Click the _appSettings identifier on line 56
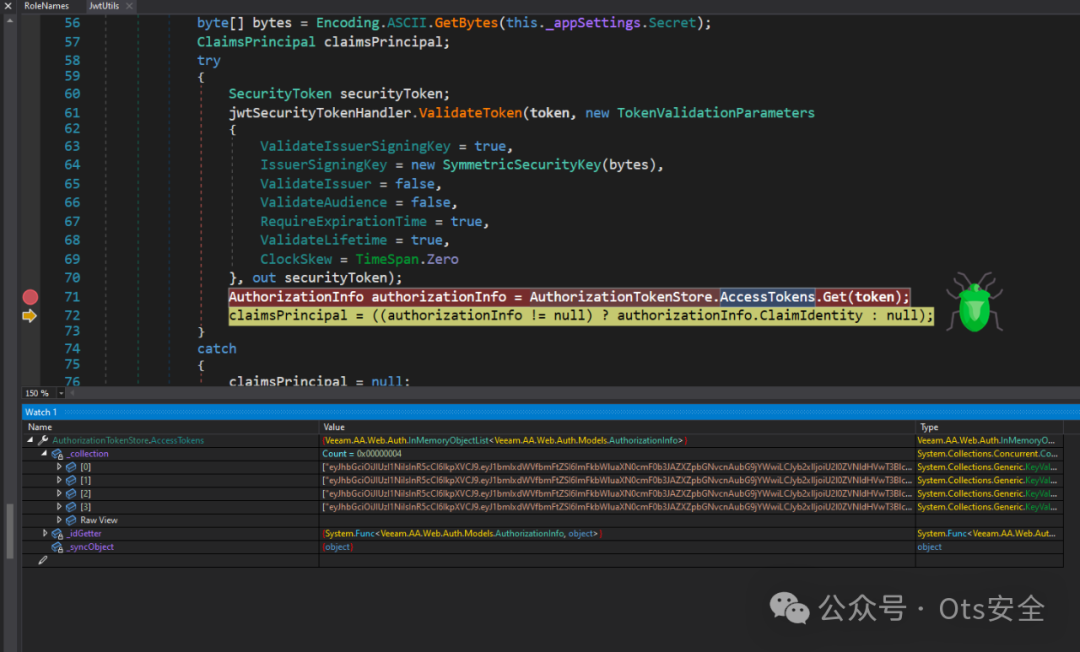This screenshot has width=1080, height=652. [x=593, y=23]
